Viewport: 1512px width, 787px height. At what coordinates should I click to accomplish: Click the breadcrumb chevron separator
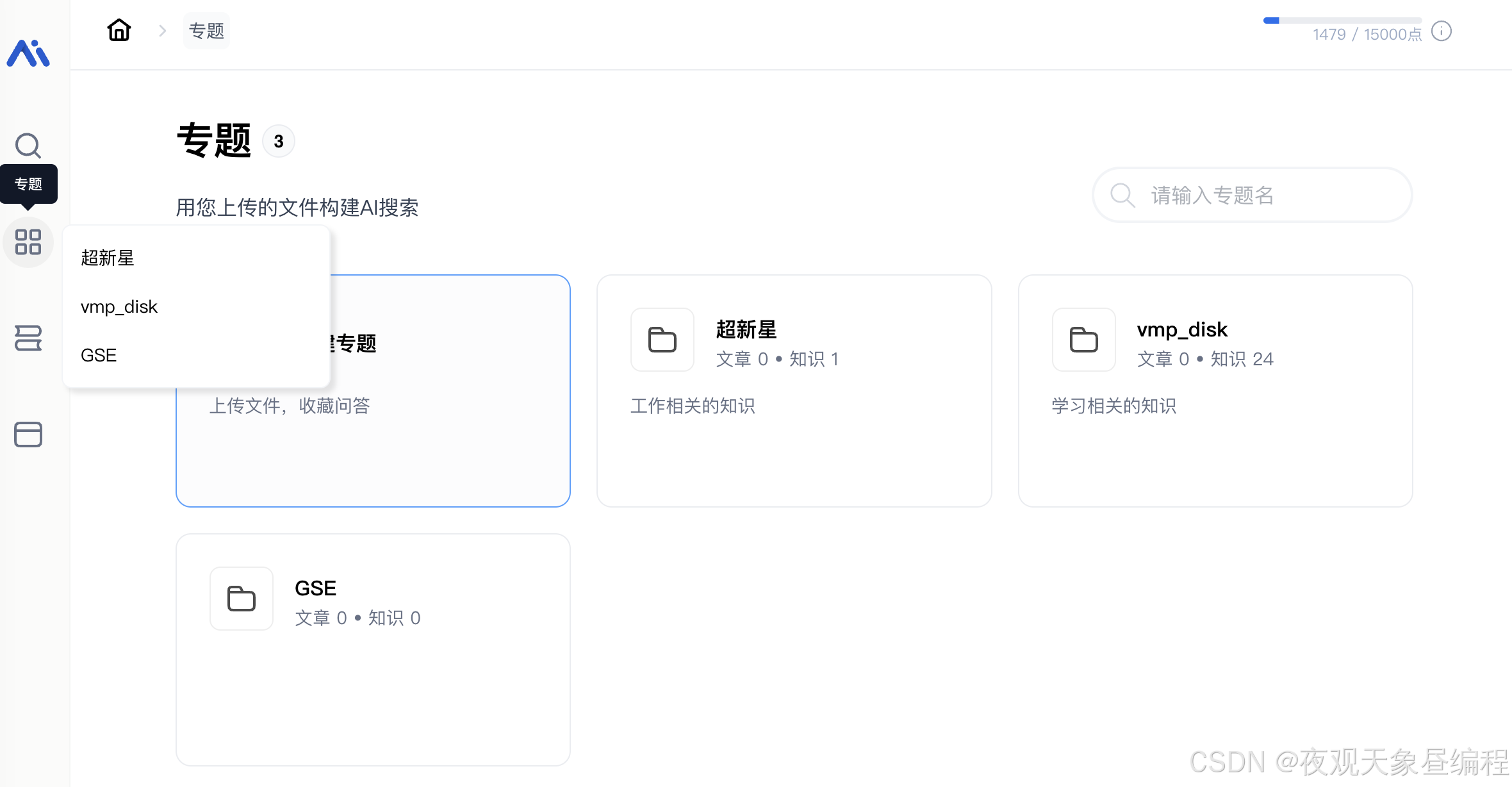(x=163, y=31)
